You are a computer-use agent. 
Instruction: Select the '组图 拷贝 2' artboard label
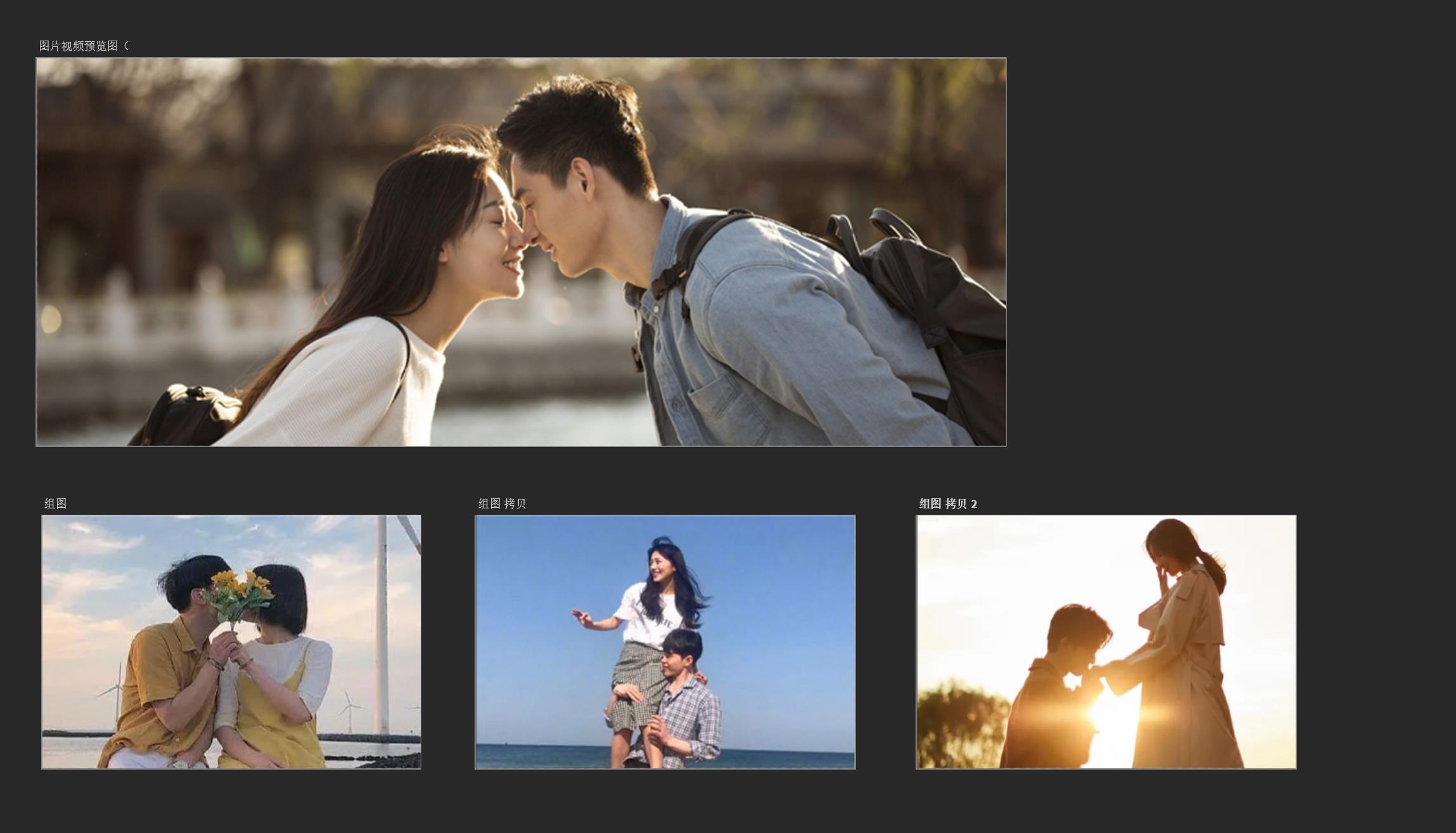[x=948, y=503]
